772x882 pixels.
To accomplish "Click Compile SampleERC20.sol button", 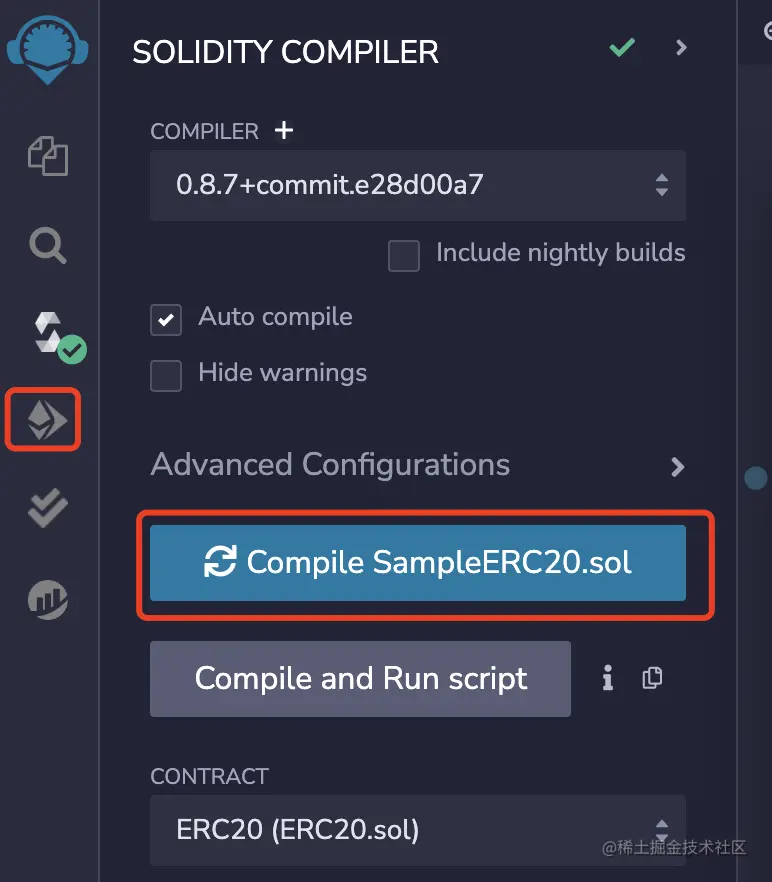I will coord(417,562).
